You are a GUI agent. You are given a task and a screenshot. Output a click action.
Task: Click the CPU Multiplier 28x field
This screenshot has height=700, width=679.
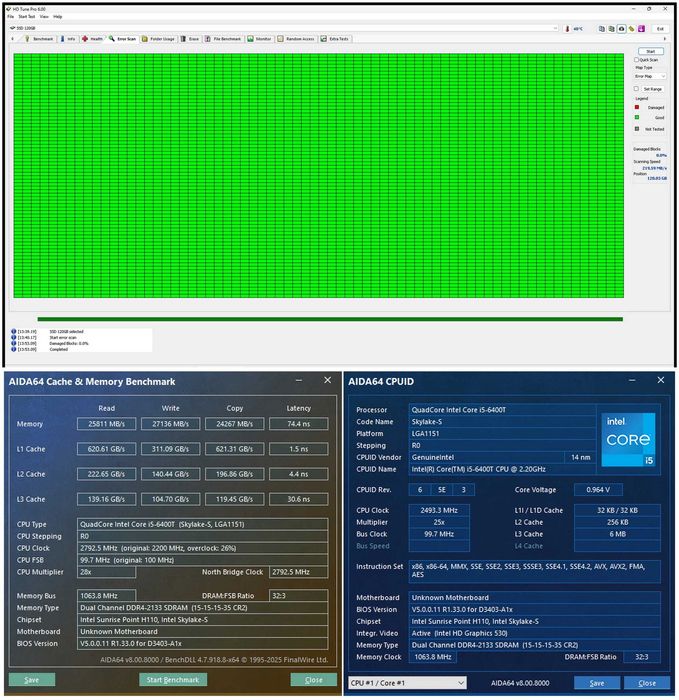coord(106,572)
